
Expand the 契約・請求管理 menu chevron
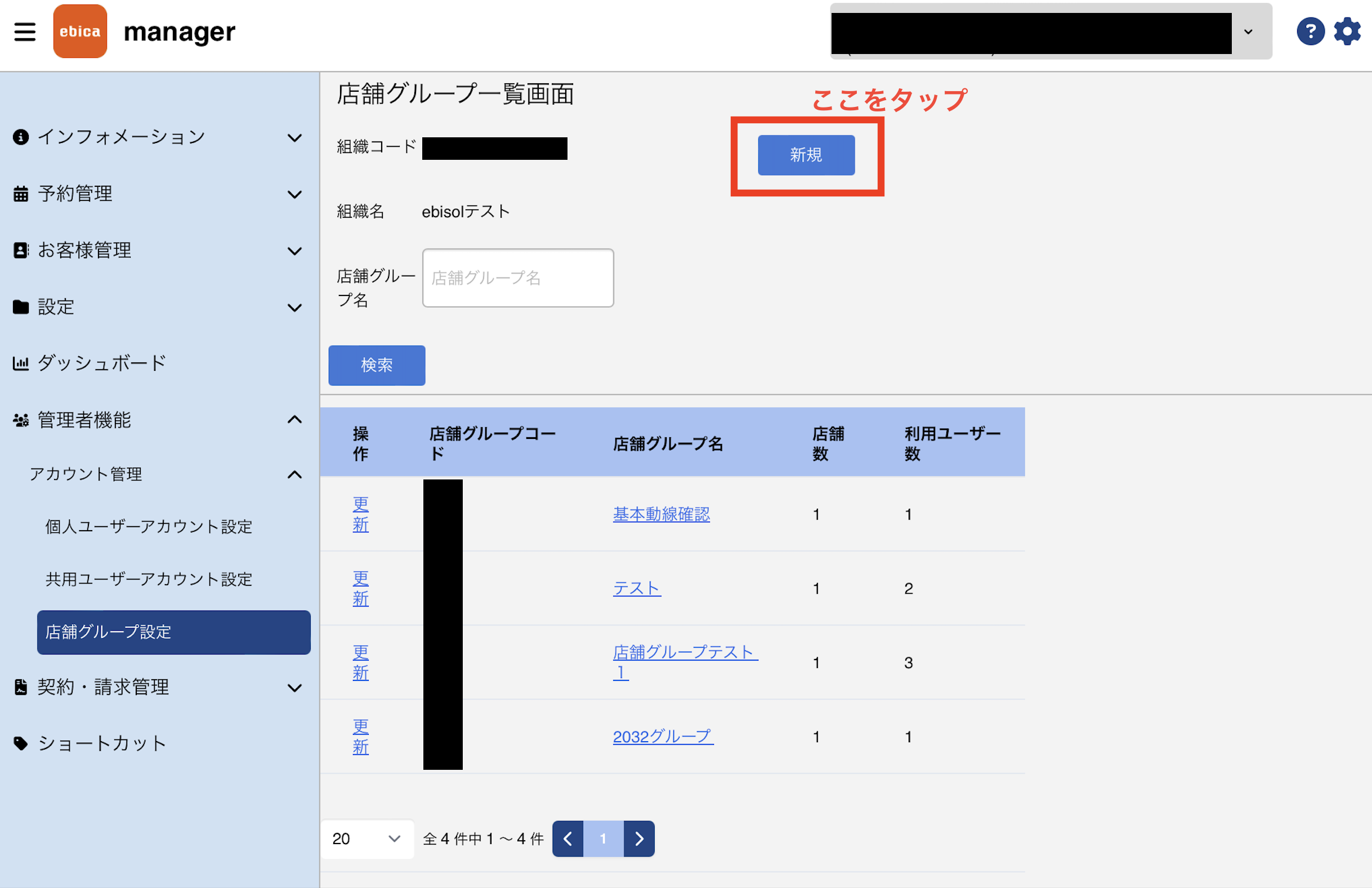(x=294, y=688)
